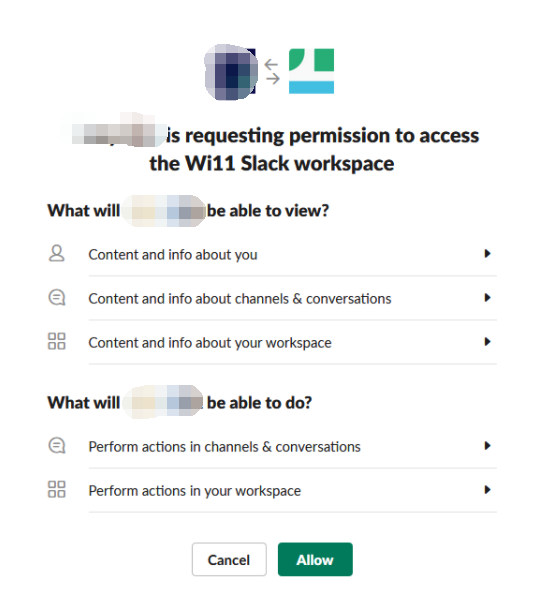Open Content and info about you row
The image size is (538, 614).
pyautogui.click(x=273, y=254)
